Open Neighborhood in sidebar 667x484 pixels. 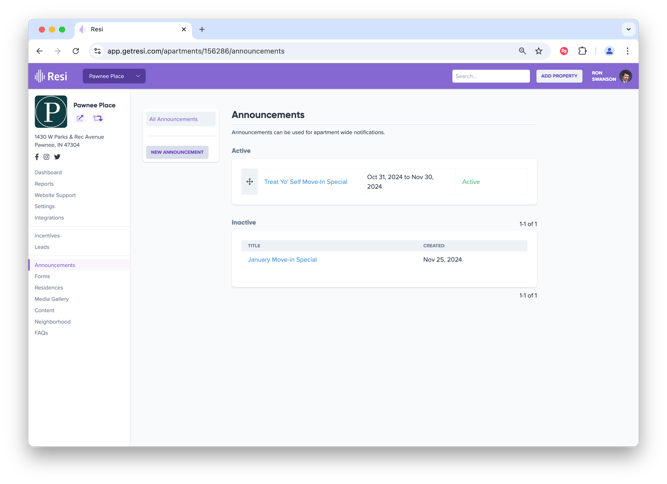pyautogui.click(x=53, y=322)
